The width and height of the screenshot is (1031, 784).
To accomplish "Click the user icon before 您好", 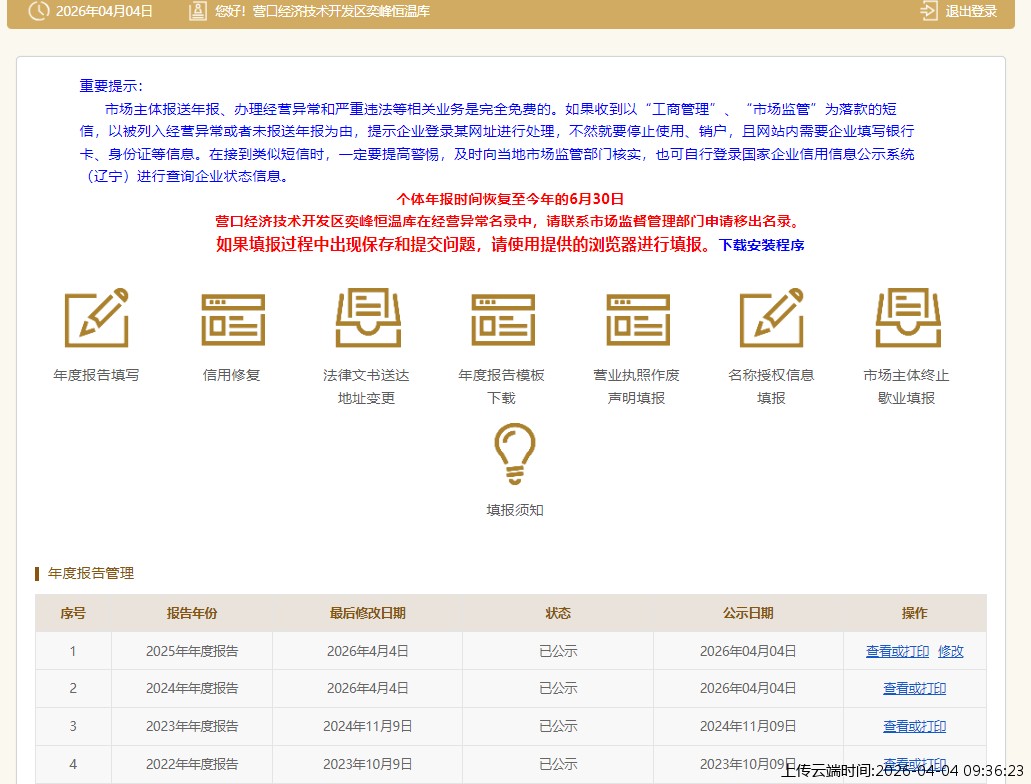I will [x=198, y=12].
